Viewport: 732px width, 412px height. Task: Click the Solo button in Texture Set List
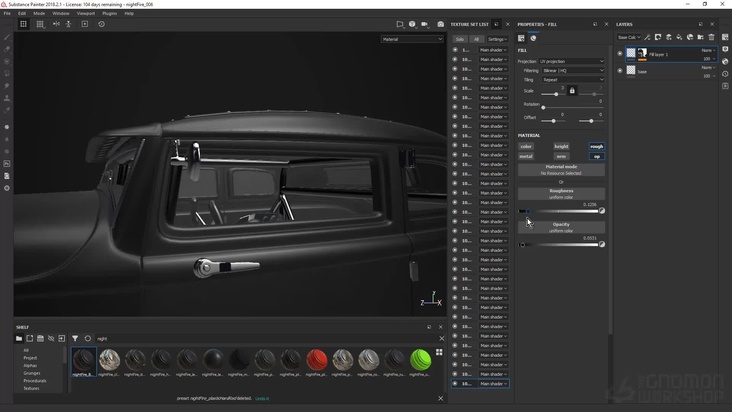tap(460, 39)
